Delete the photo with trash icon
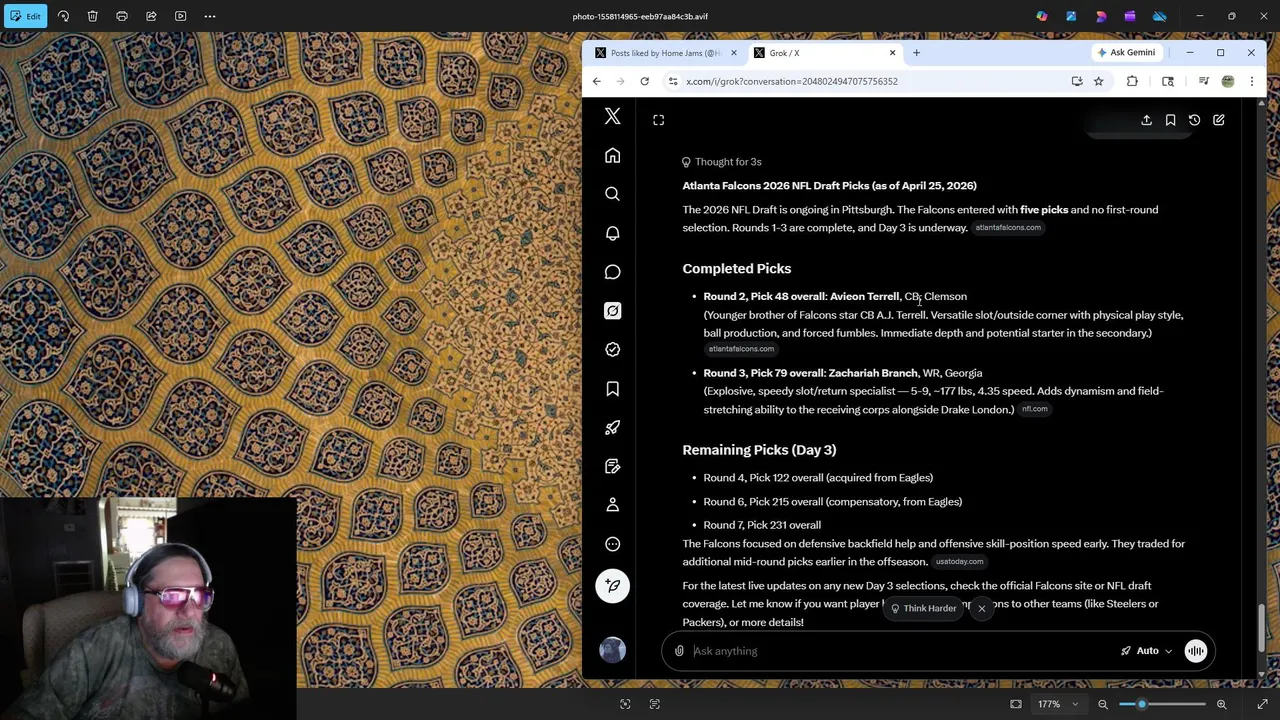The height and width of the screenshot is (720, 1280). [x=92, y=16]
